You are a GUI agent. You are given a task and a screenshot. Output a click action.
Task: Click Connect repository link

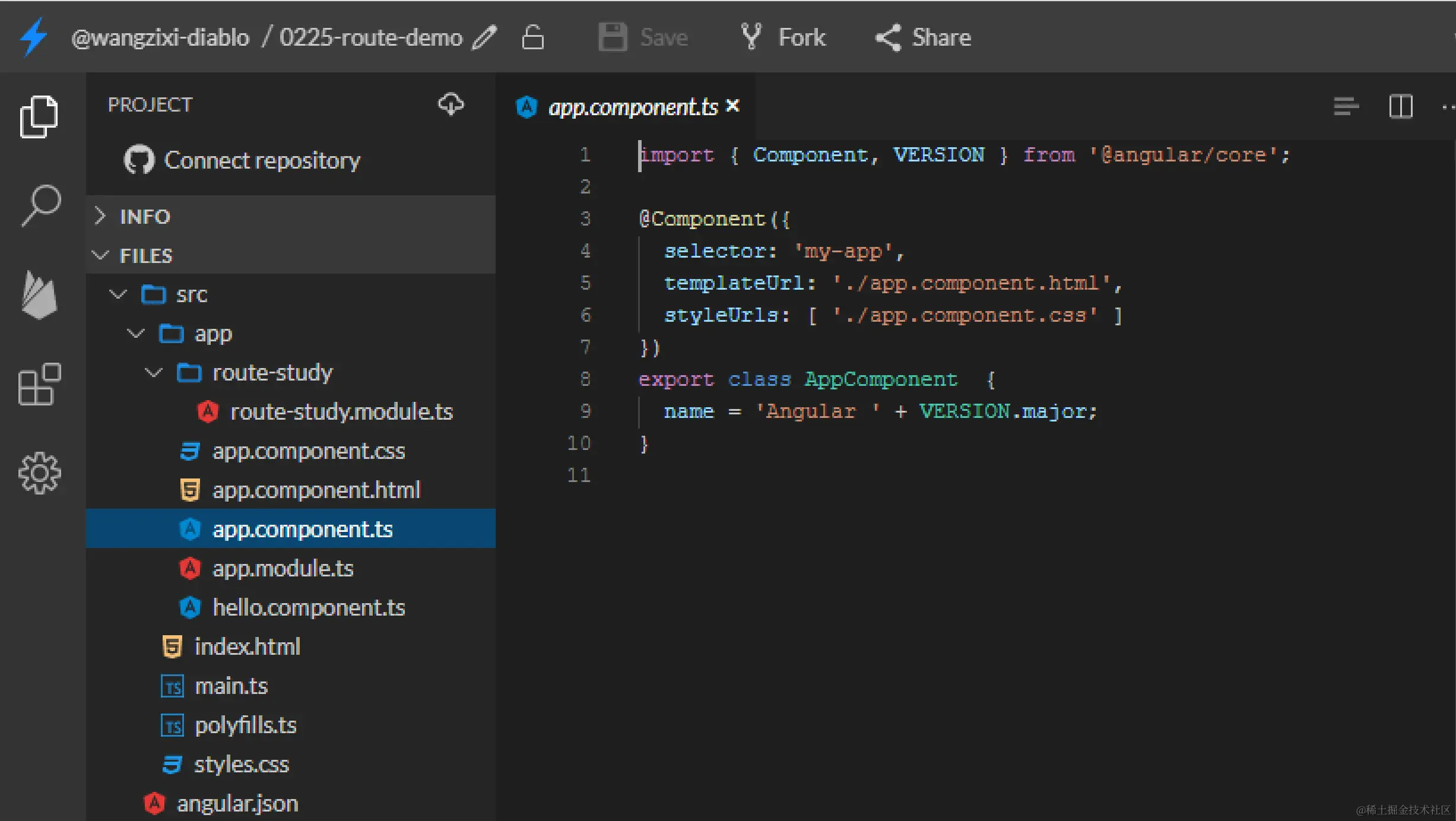point(261,160)
